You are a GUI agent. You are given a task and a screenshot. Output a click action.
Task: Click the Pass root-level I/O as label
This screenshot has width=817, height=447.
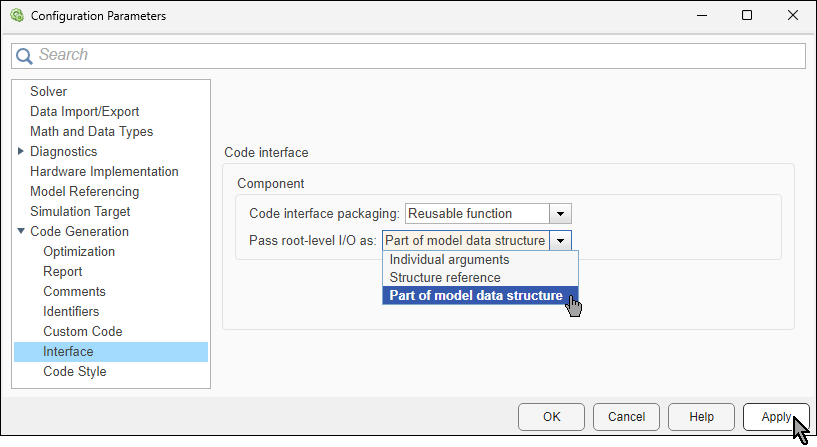313,241
